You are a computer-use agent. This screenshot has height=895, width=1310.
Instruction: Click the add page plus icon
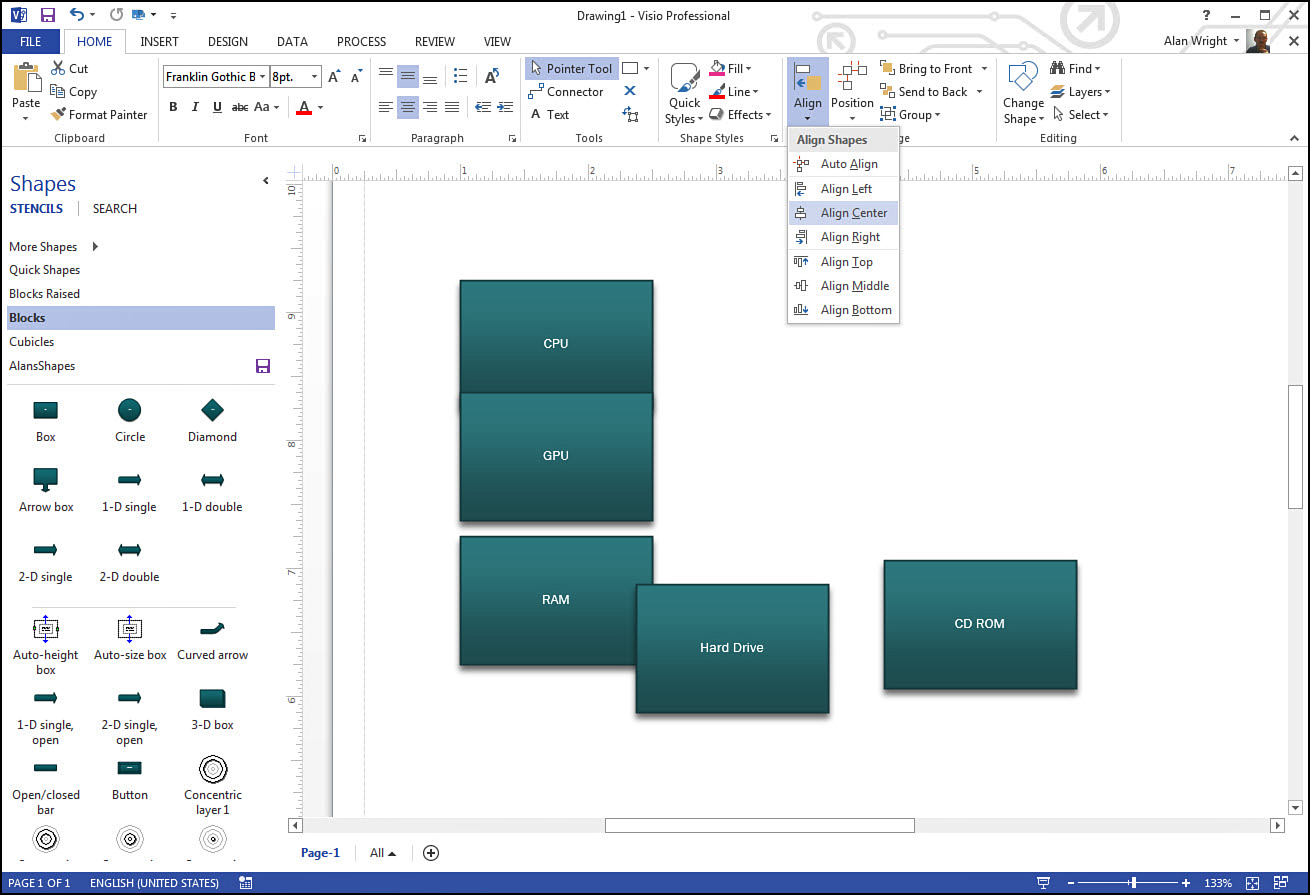coord(431,853)
